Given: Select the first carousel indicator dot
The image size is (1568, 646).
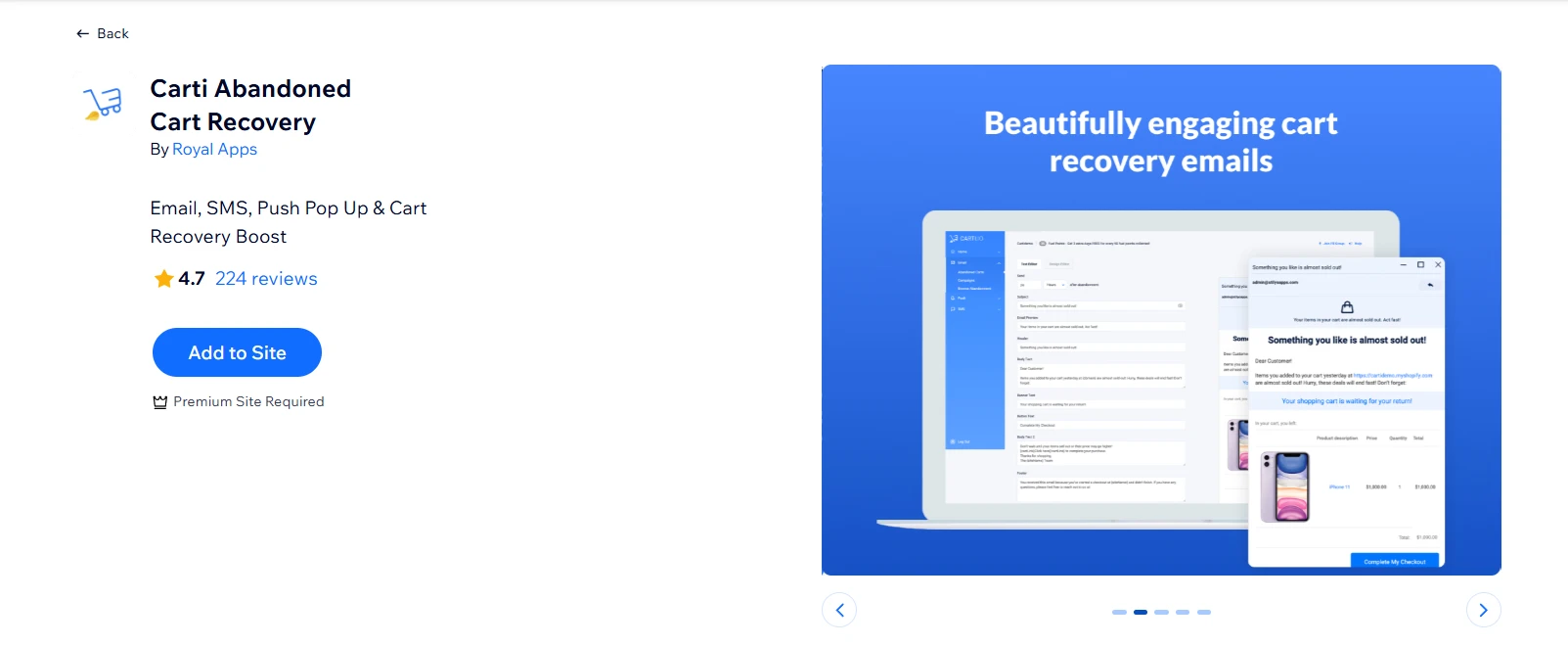Looking at the screenshot, I should 1119,612.
